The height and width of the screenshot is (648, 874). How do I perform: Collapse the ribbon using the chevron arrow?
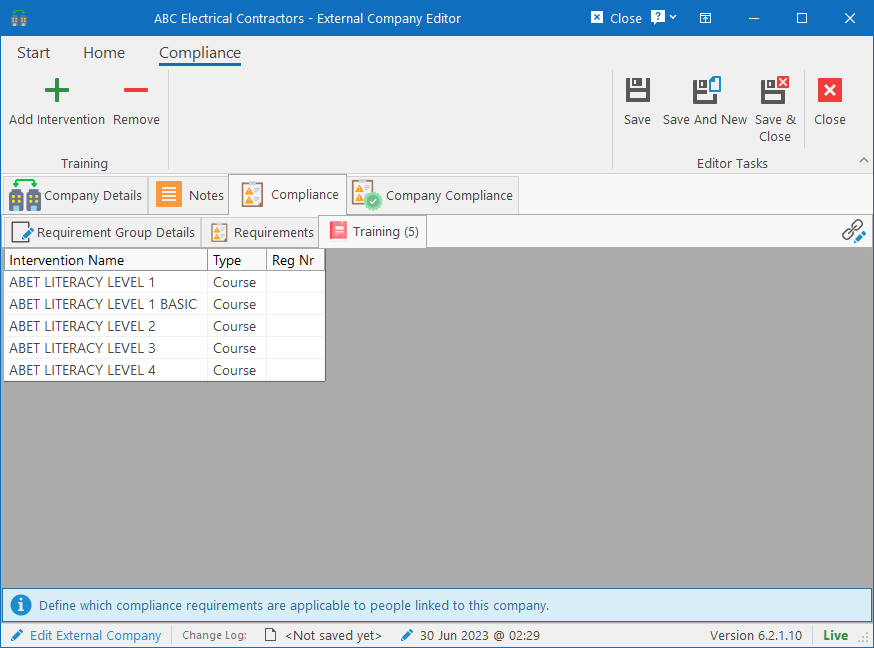coord(863,160)
